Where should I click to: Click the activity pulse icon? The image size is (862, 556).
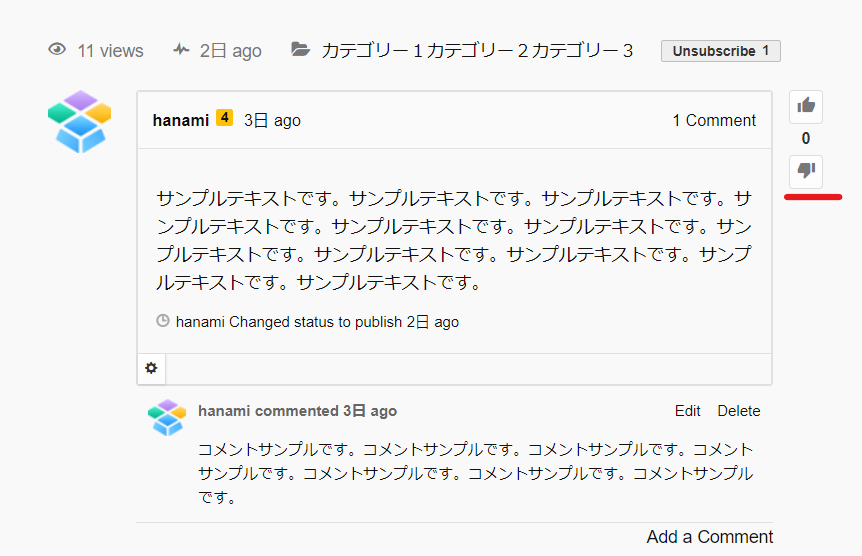180,50
